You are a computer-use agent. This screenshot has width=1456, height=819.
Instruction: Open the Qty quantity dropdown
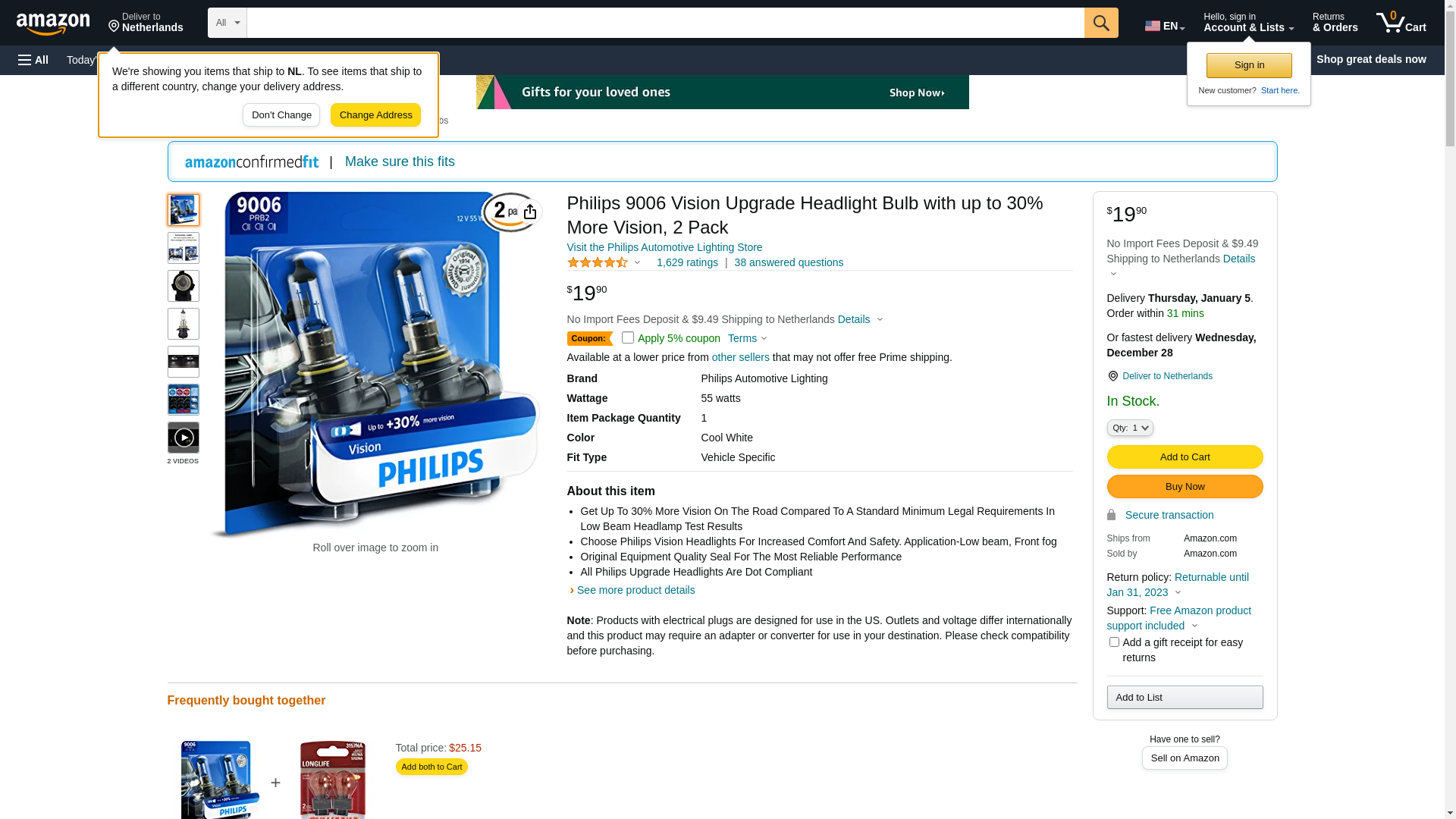click(1130, 428)
